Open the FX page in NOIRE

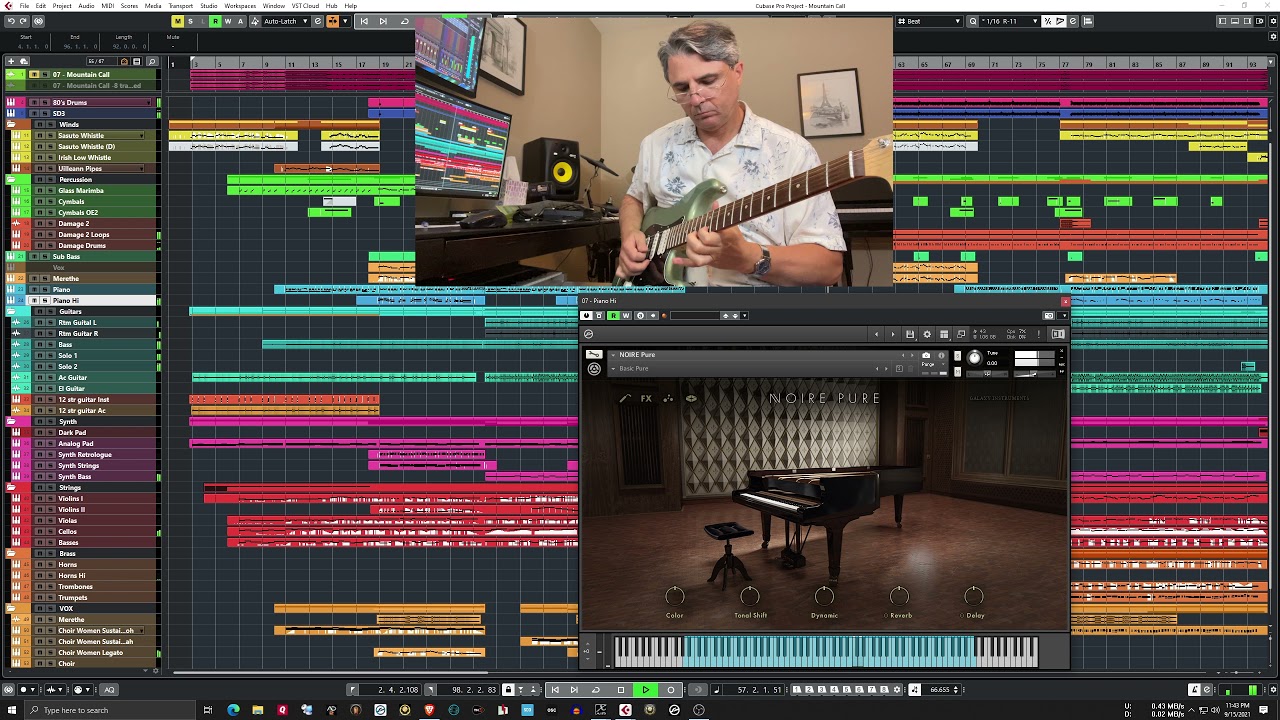click(x=646, y=399)
